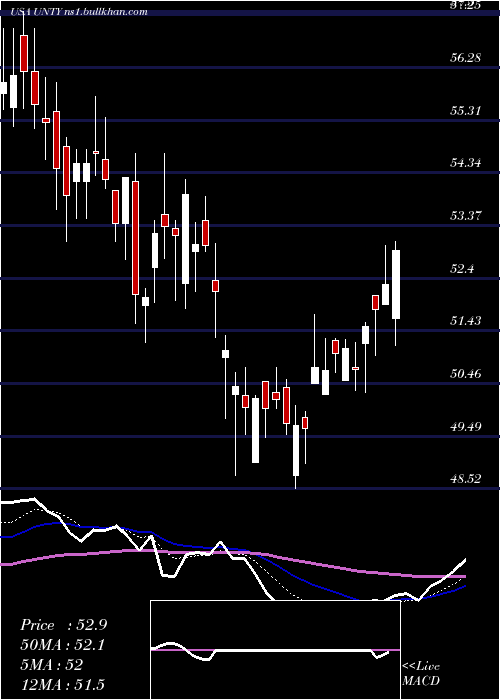Click the 48.52 price axis label
The width and height of the screenshot is (500, 700).
465,479
